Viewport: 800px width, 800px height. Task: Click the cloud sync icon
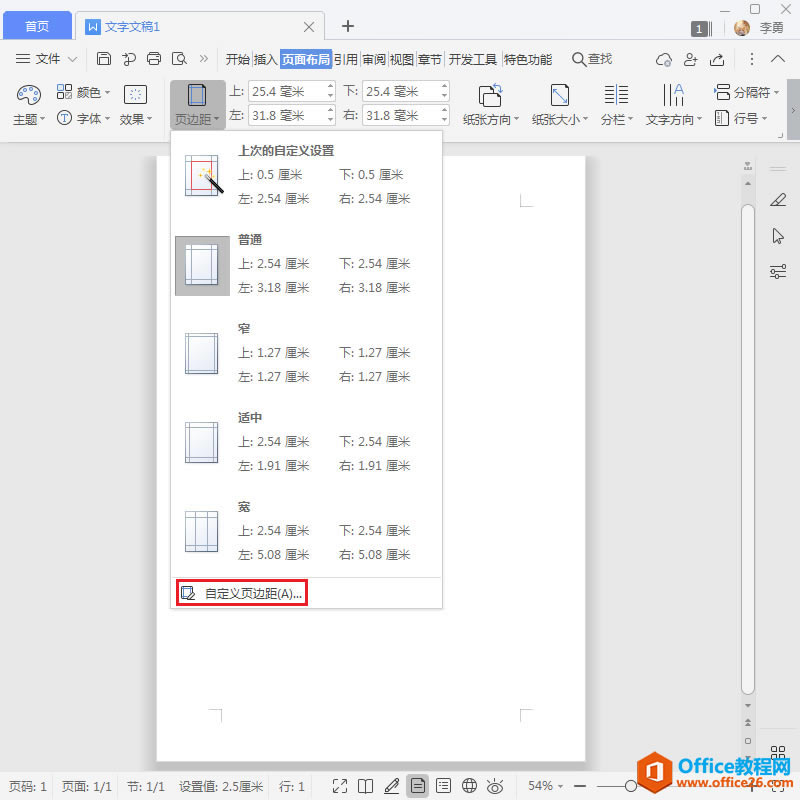click(664, 60)
